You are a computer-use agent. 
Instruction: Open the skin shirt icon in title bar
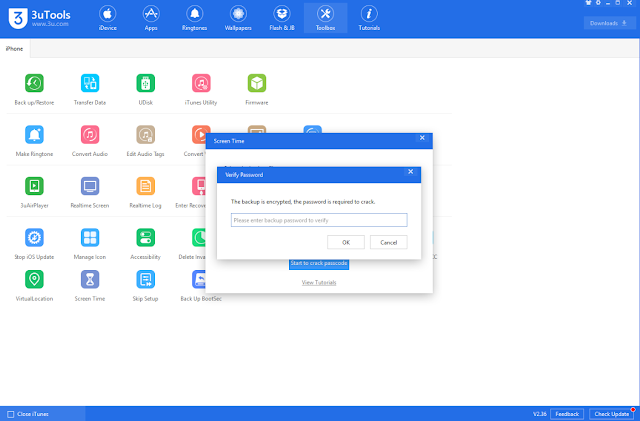coord(588,3)
